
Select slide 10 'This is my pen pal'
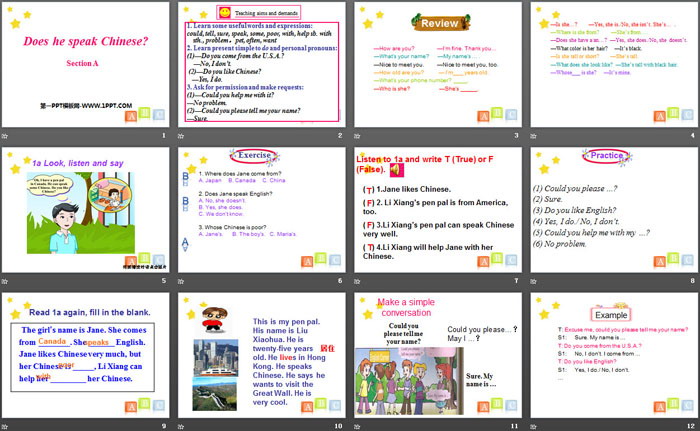pos(262,355)
